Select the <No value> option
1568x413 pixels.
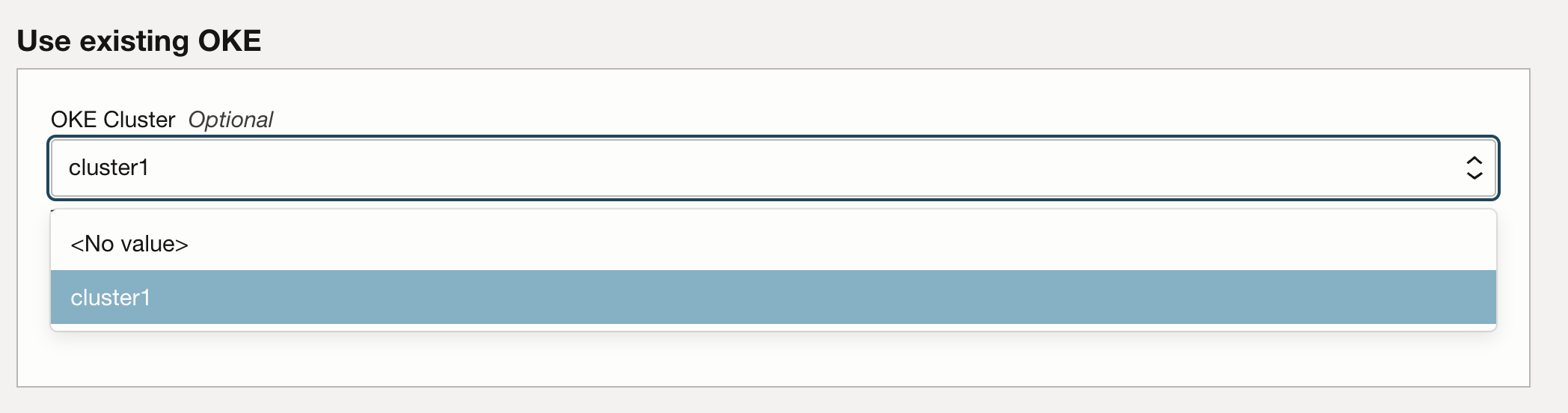click(x=129, y=244)
